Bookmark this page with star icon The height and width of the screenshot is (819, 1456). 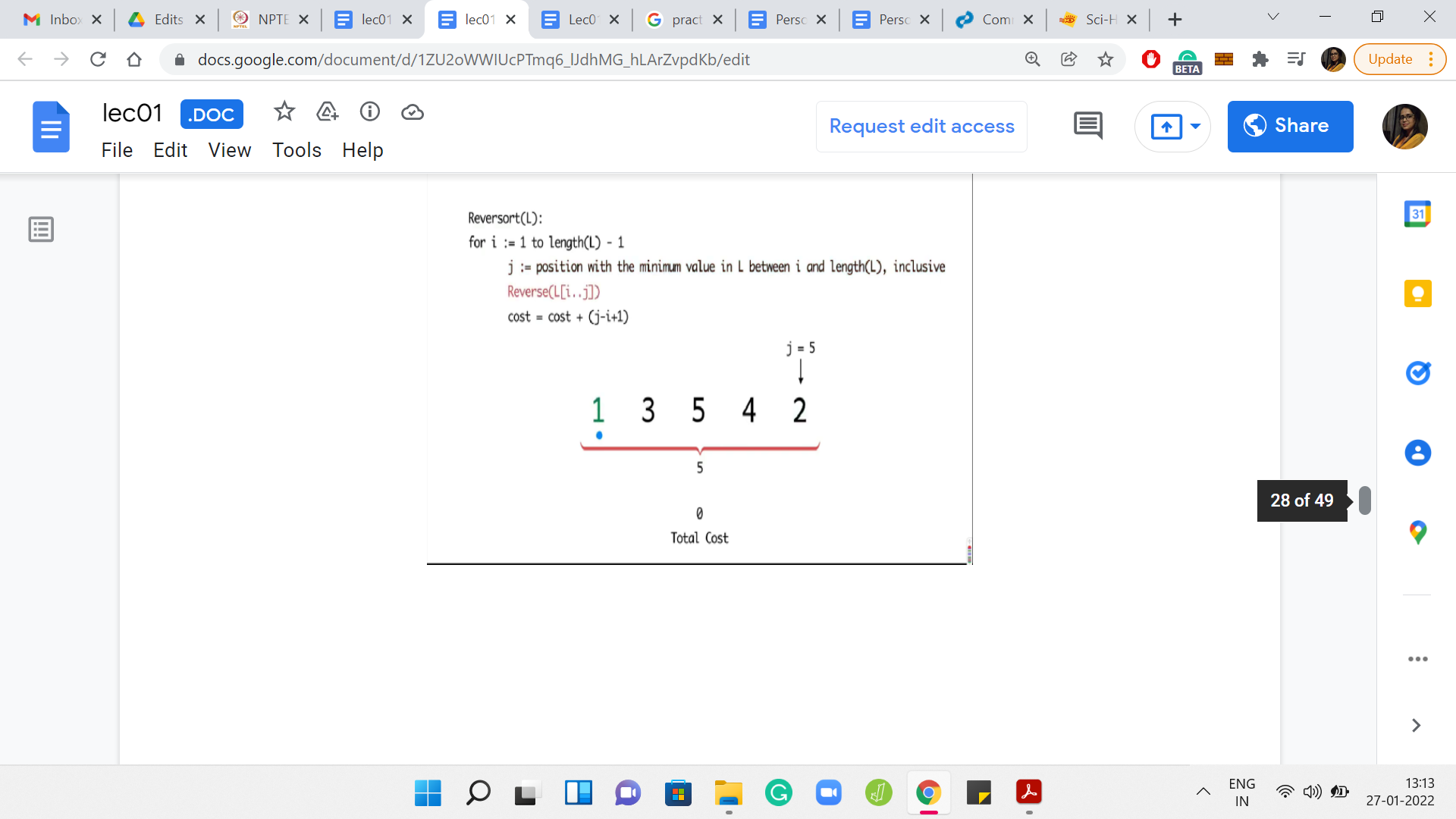click(x=1106, y=59)
